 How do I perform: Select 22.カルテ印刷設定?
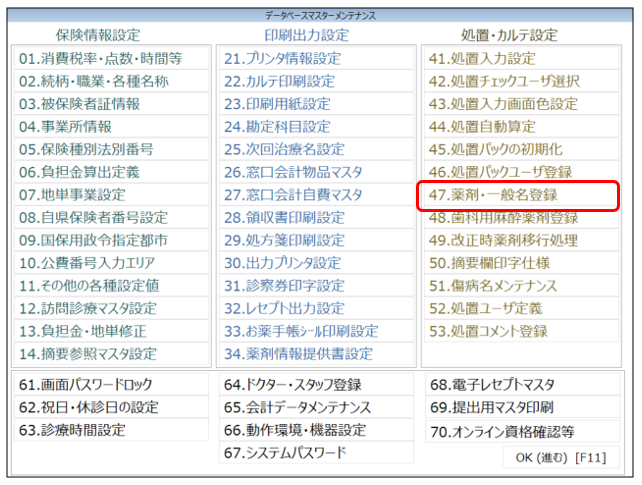pos(279,82)
